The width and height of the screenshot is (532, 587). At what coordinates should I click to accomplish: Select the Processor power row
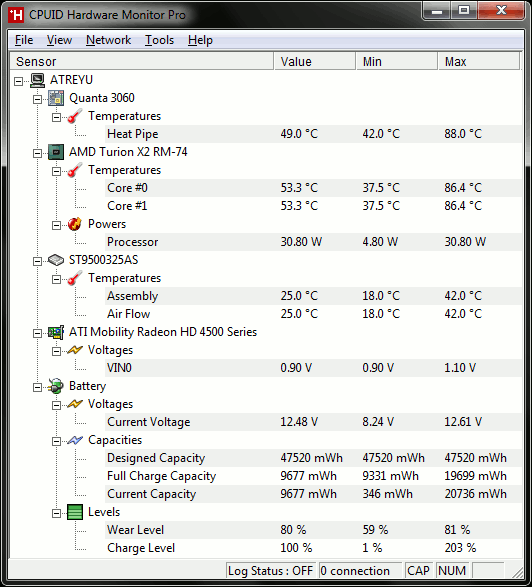point(314,242)
